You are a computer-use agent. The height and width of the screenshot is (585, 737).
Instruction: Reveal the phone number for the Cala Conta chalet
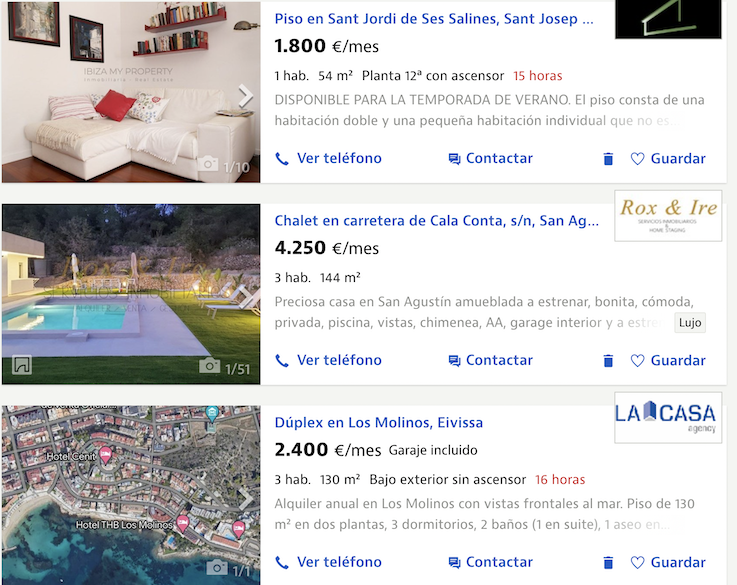(328, 360)
